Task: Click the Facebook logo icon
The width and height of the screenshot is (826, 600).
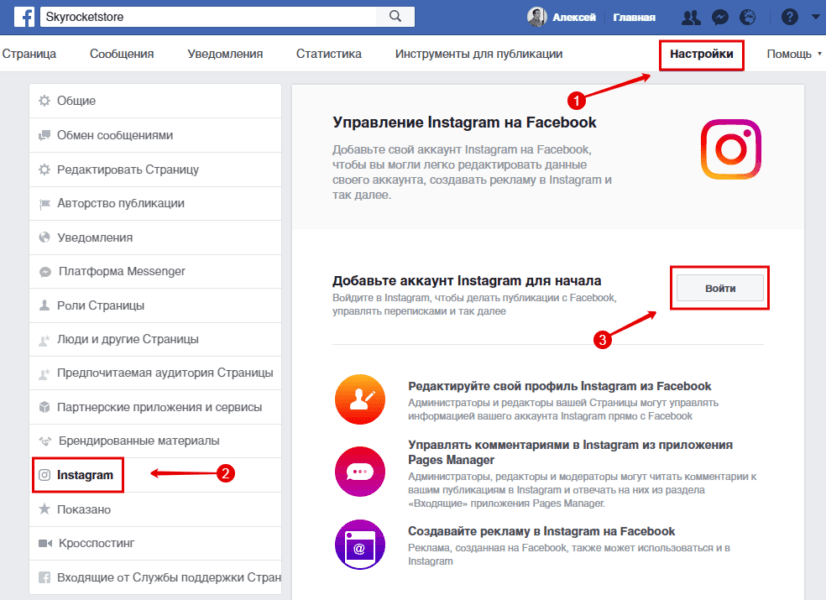Action: click(24, 17)
